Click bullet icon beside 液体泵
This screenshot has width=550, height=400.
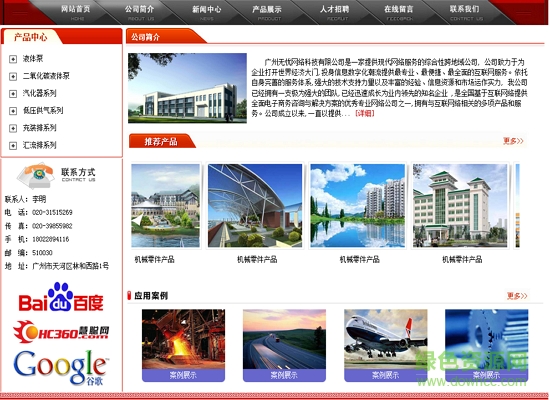point(13,59)
